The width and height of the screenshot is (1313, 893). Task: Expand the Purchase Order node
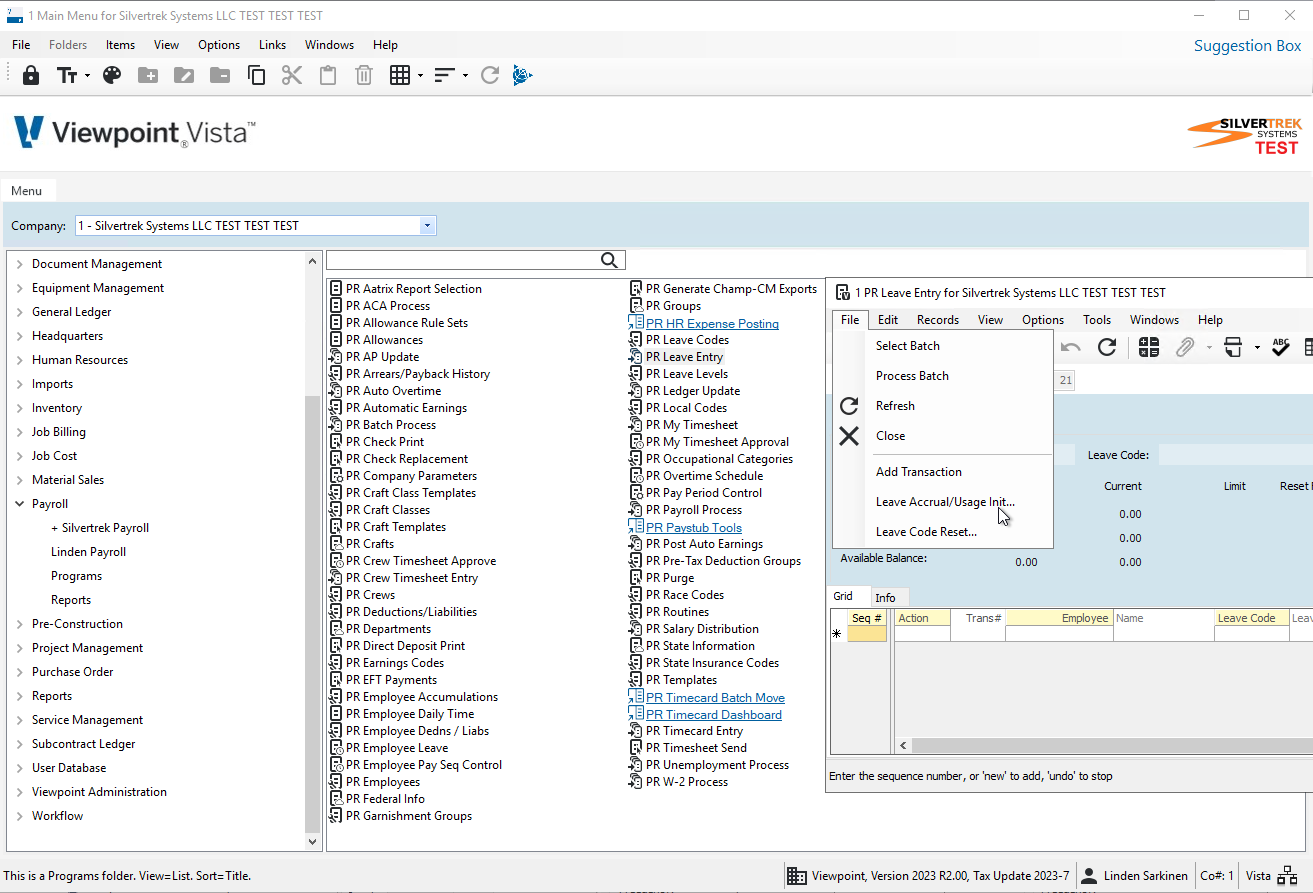20,672
